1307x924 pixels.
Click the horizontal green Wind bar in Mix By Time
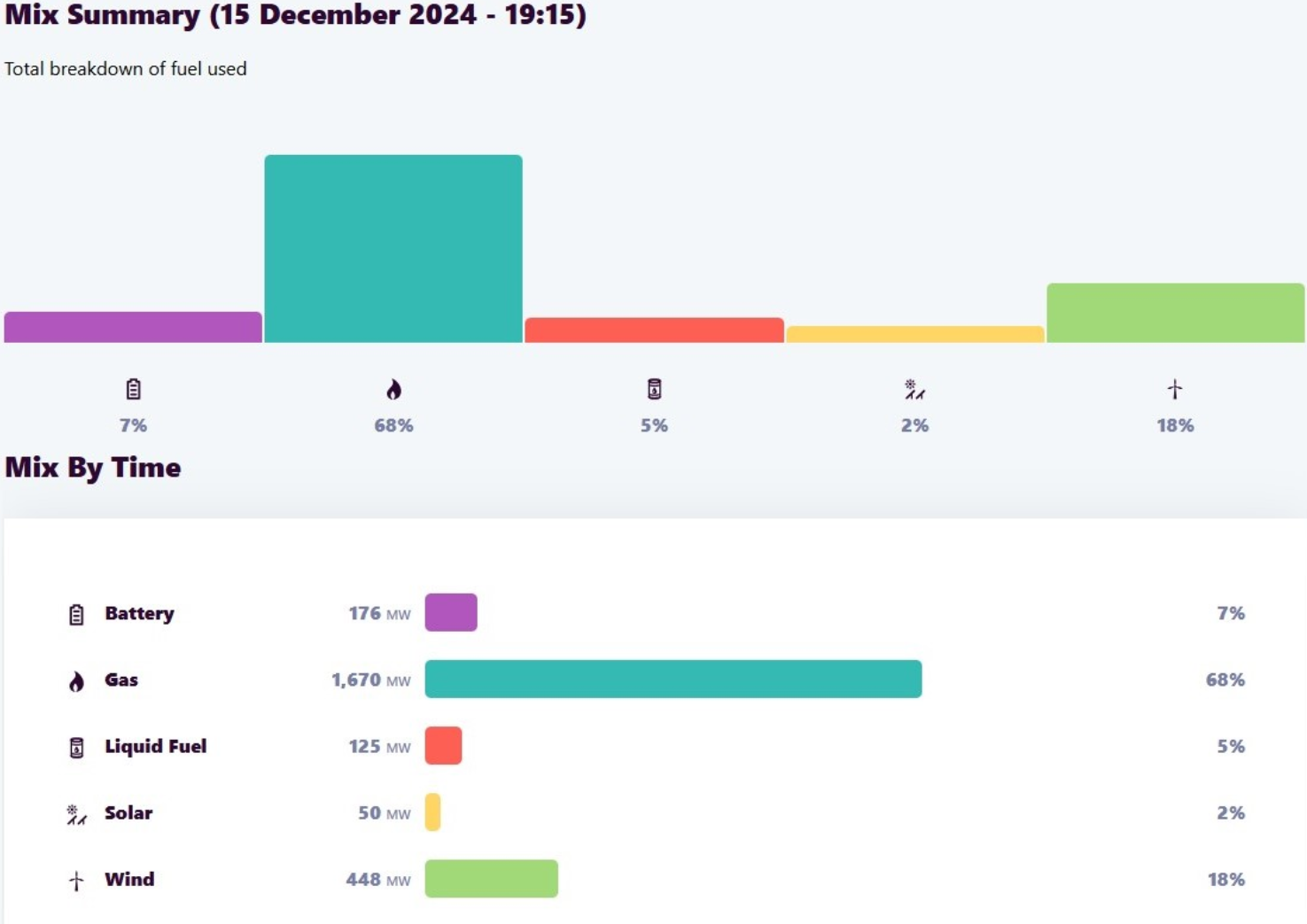[491, 878]
